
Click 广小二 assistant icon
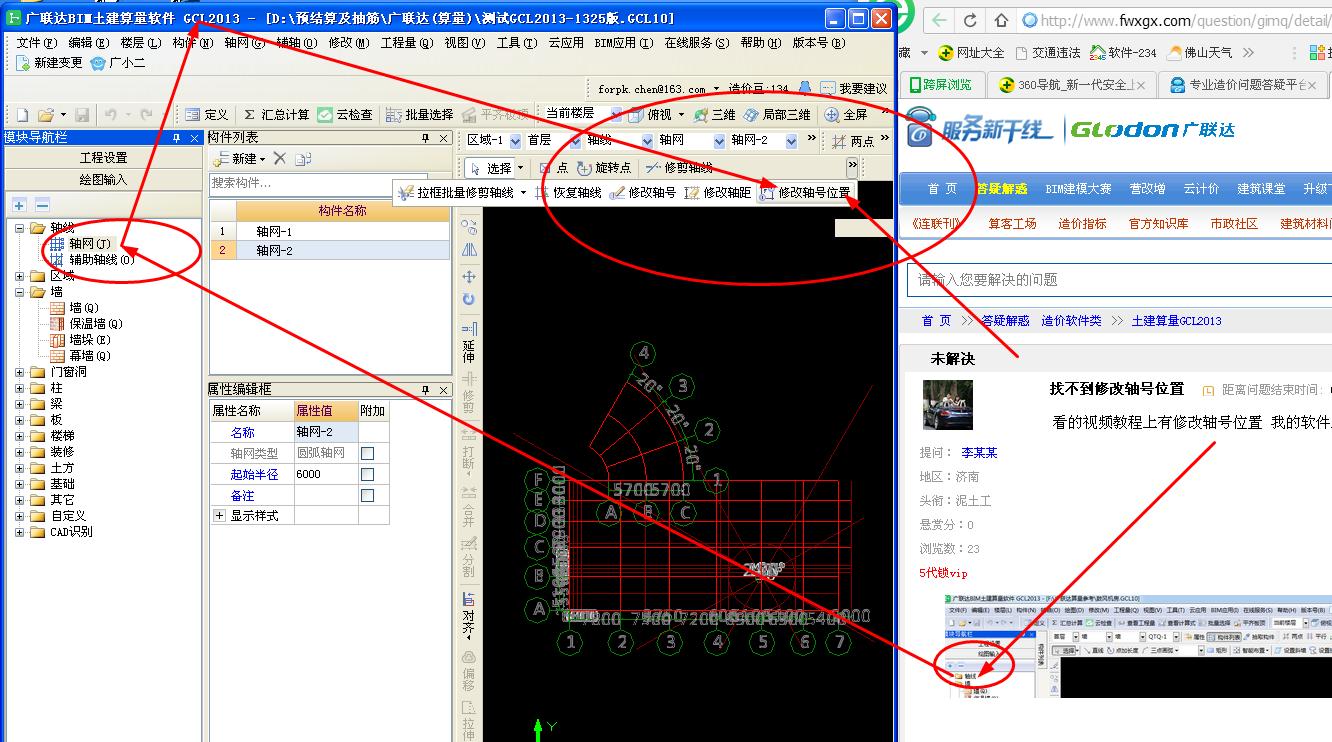(118, 62)
